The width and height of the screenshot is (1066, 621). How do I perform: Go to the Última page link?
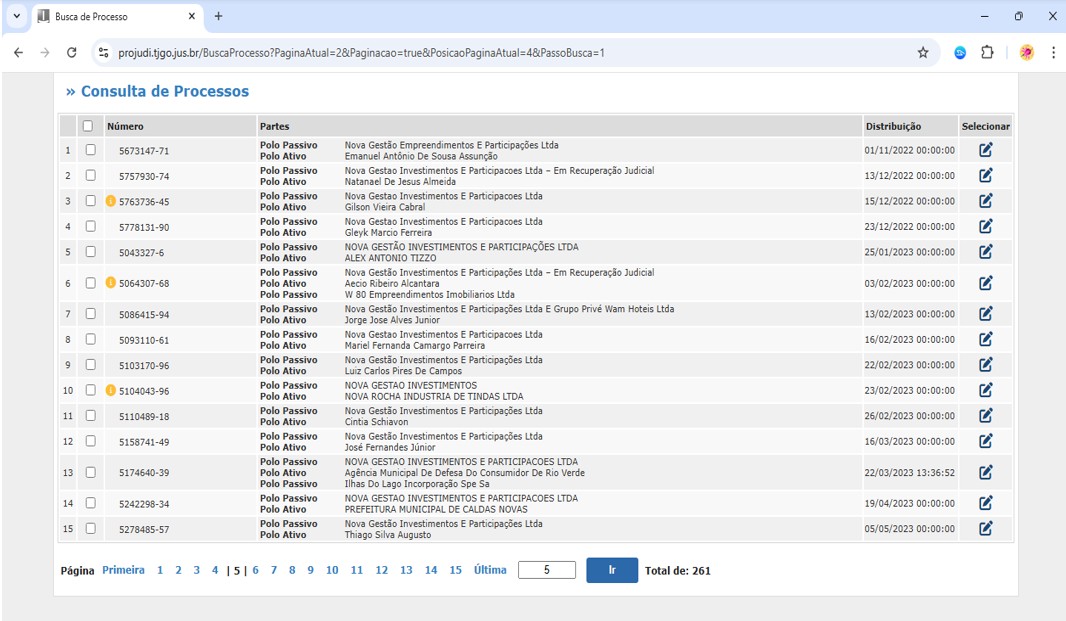pyautogui.click(x=490, y=570)
